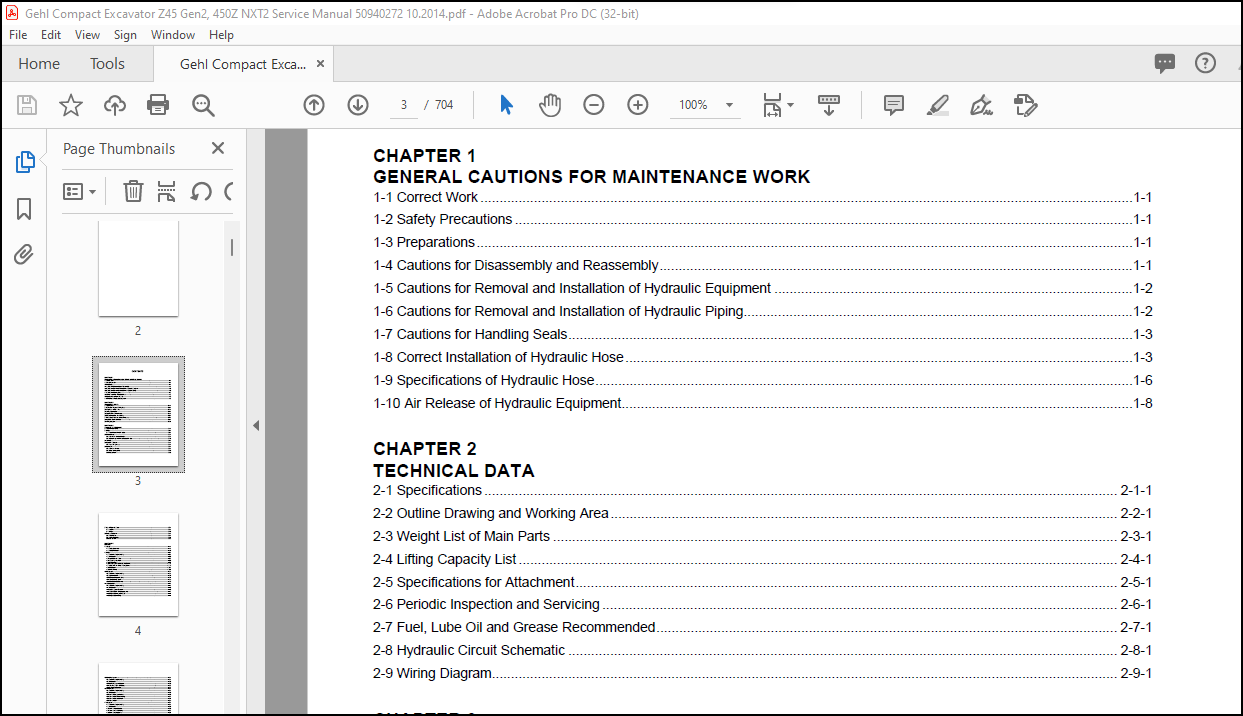Click the stamp tool icon
The height and width of the screenshot is (716, 1243).
(x=1025, y=105)
